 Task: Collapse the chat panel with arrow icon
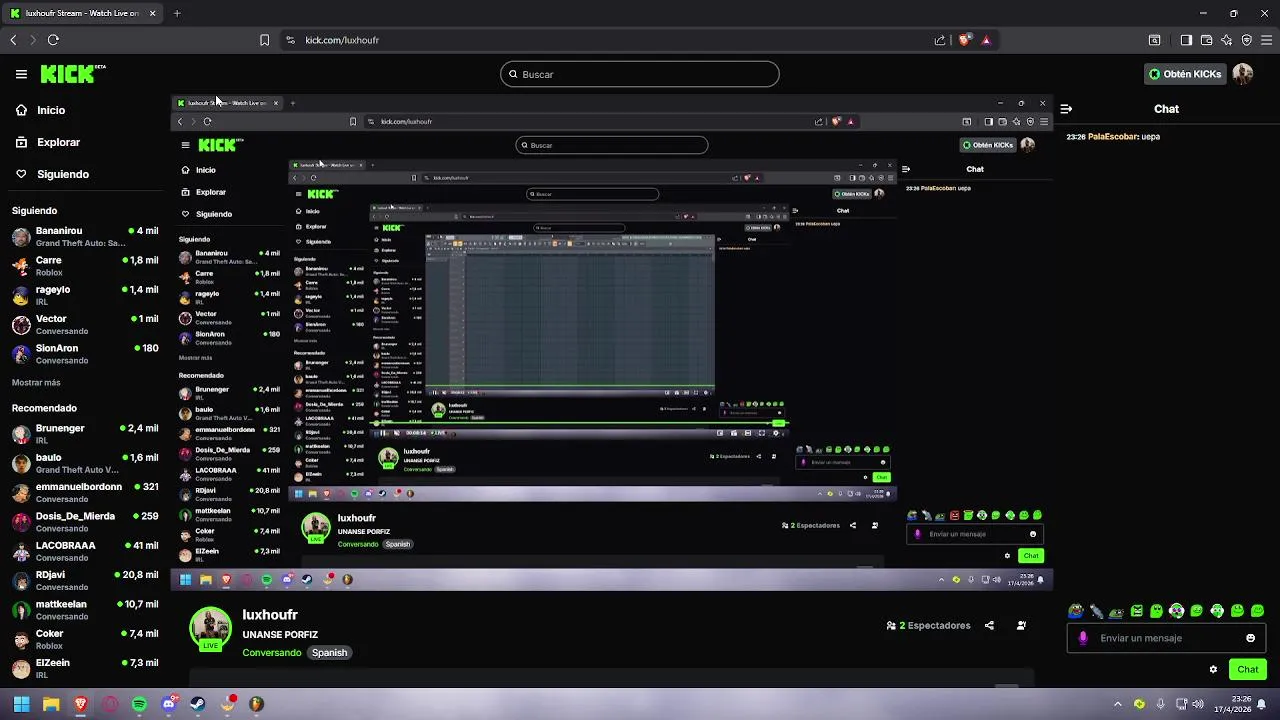1066,109
